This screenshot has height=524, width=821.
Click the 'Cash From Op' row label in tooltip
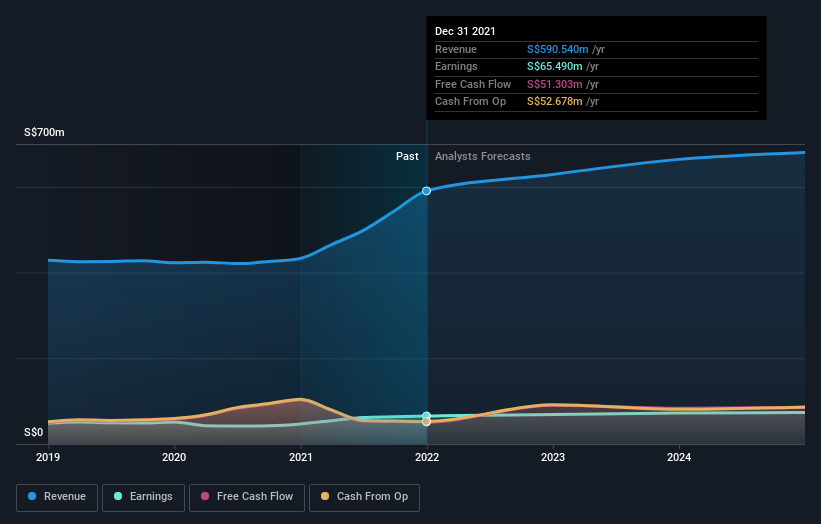470,102
